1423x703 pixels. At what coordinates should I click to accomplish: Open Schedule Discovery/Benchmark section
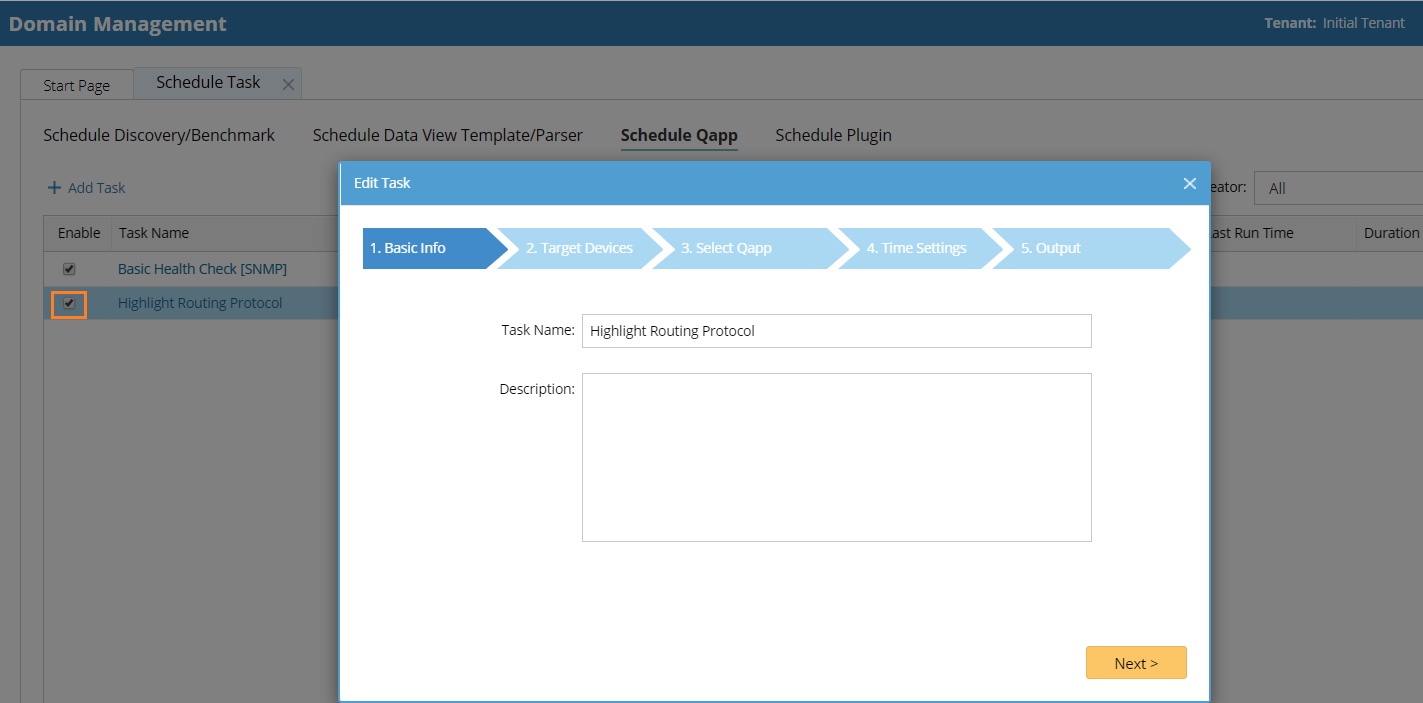[x=159, y=135]
